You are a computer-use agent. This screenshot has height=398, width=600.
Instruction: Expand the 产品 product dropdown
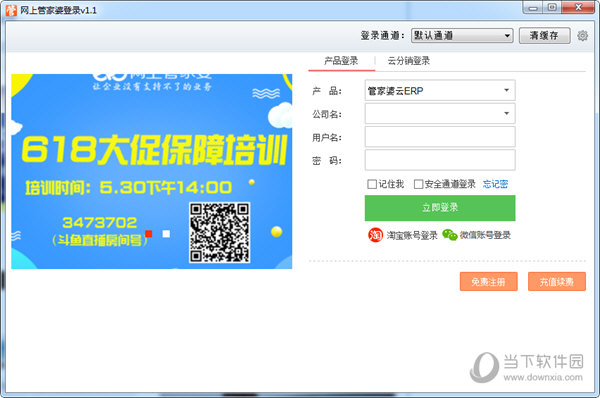point(440,90)
